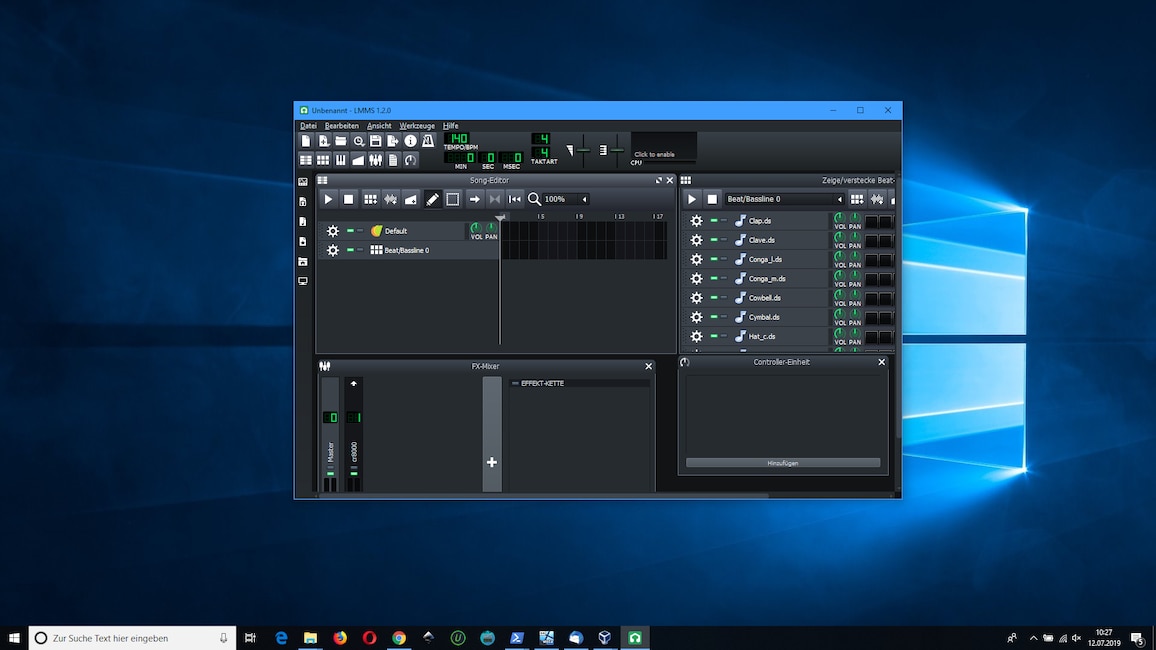Click the arrow beside the Beat/Bassline selector

click(x=839, y=199)
